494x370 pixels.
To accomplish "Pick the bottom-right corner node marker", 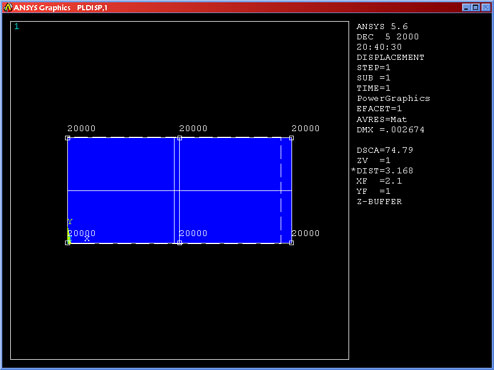I will click(291, 243).
